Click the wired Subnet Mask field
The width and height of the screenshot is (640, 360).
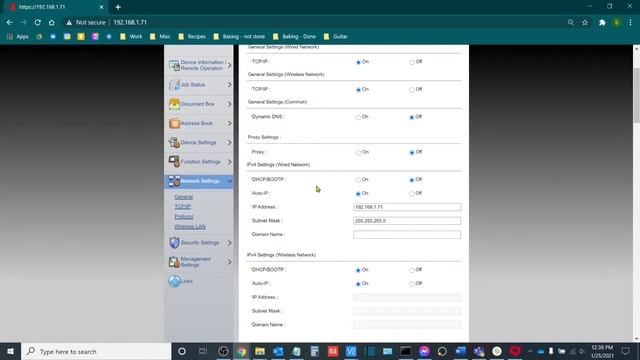pyautogui.click(x=407, y=221)
